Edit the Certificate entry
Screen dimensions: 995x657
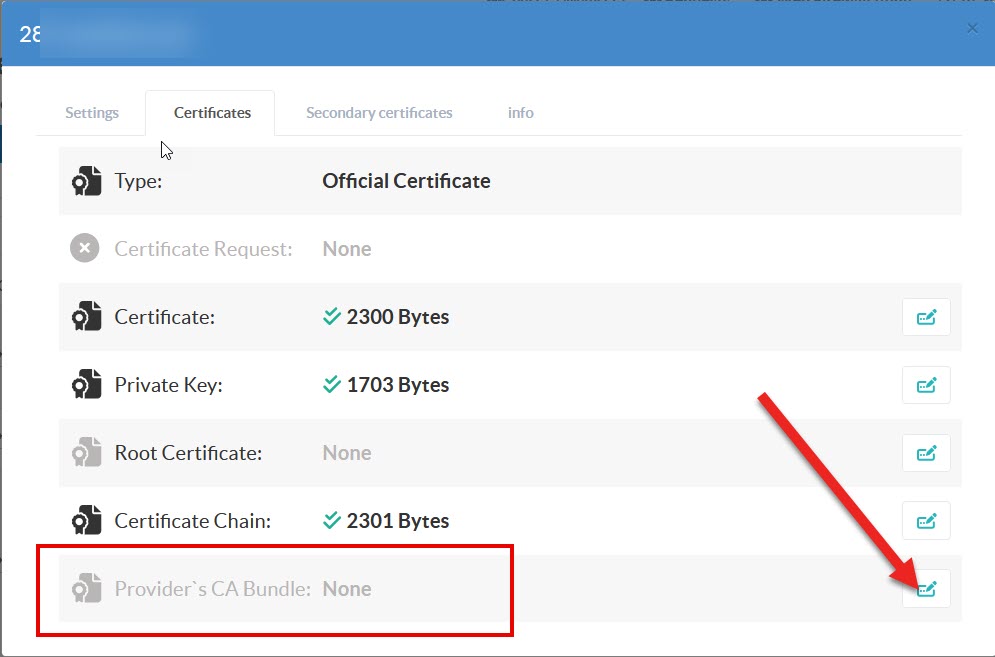point(926,317)
